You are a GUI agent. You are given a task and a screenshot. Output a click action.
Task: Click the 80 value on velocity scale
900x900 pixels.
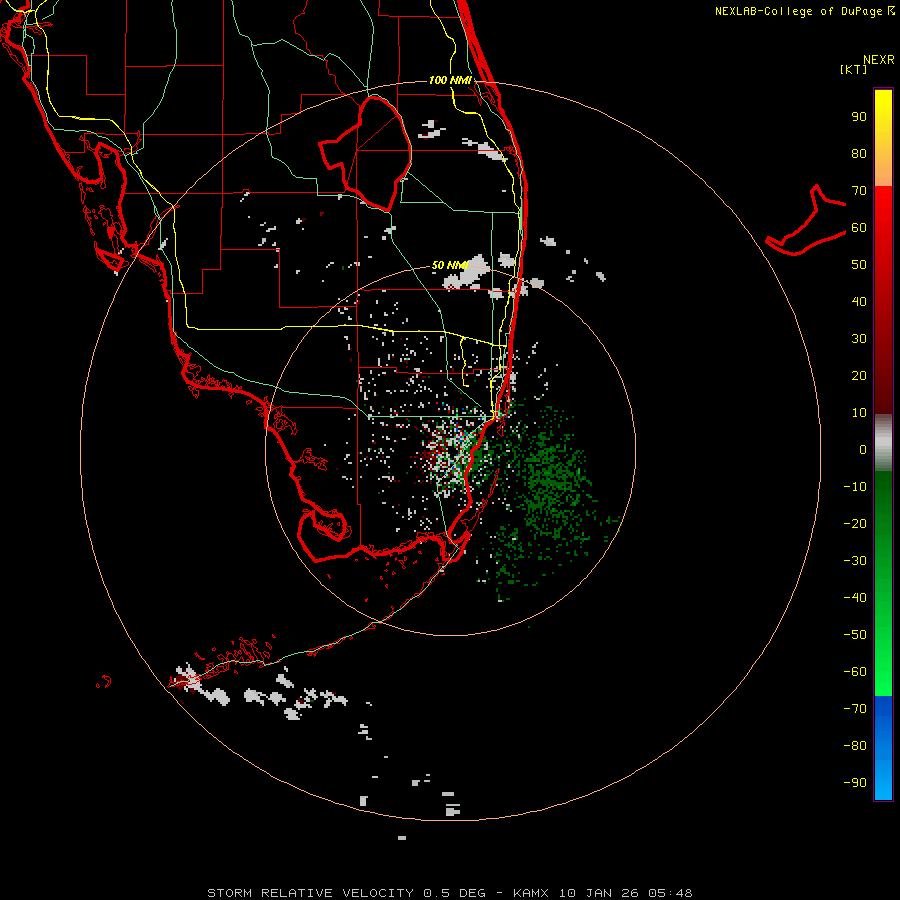859,154
